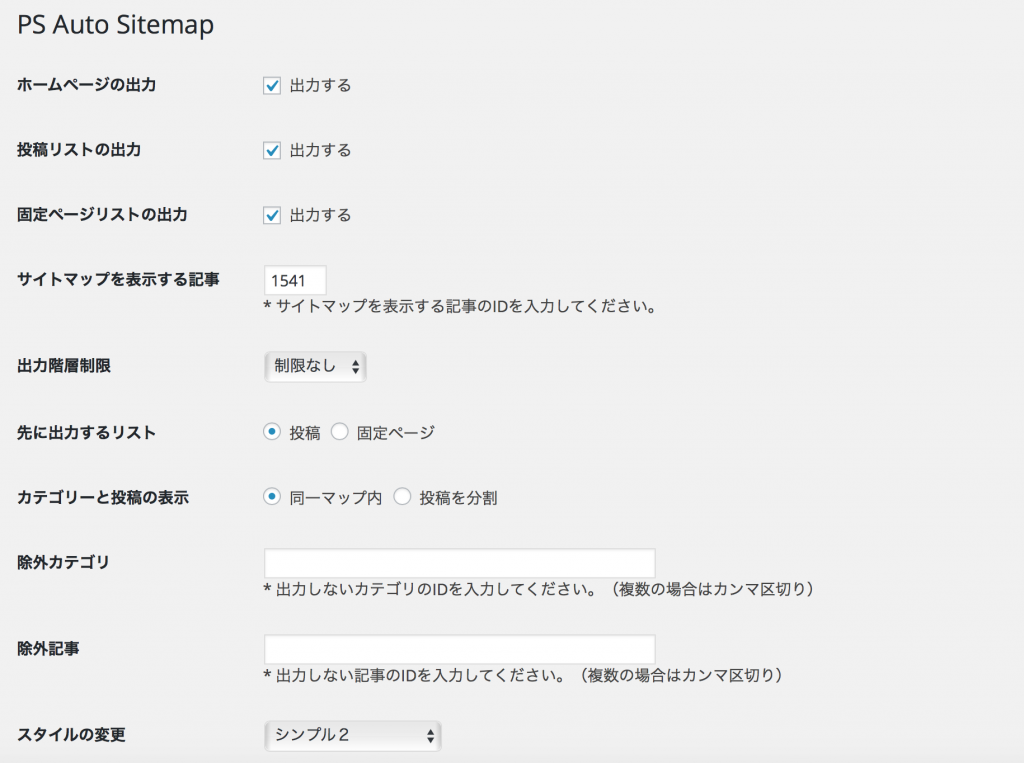The height and width of the screenshot is (763, 1024).
Task: Choose the 投稿を分割 radio option
Action: [402, 497]
